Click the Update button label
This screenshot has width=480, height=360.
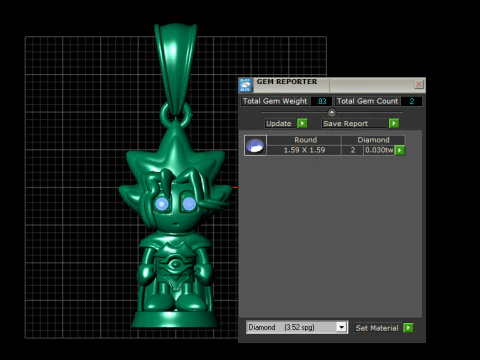pyautogui.click(x=279, y=124)
